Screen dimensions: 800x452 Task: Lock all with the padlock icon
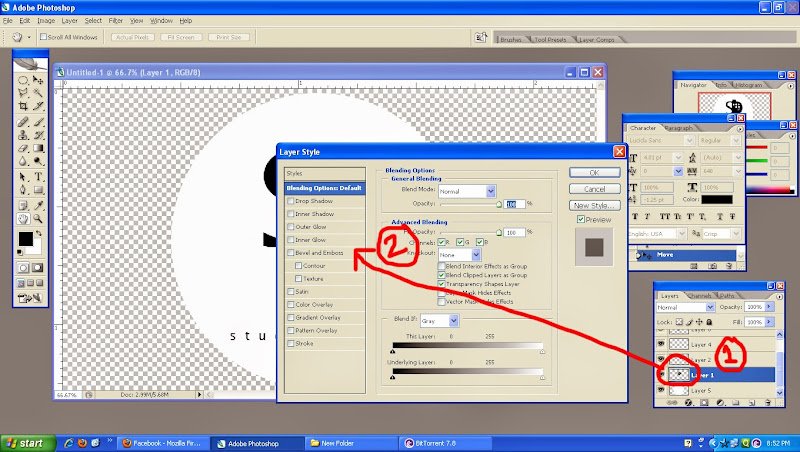(709, 322)
